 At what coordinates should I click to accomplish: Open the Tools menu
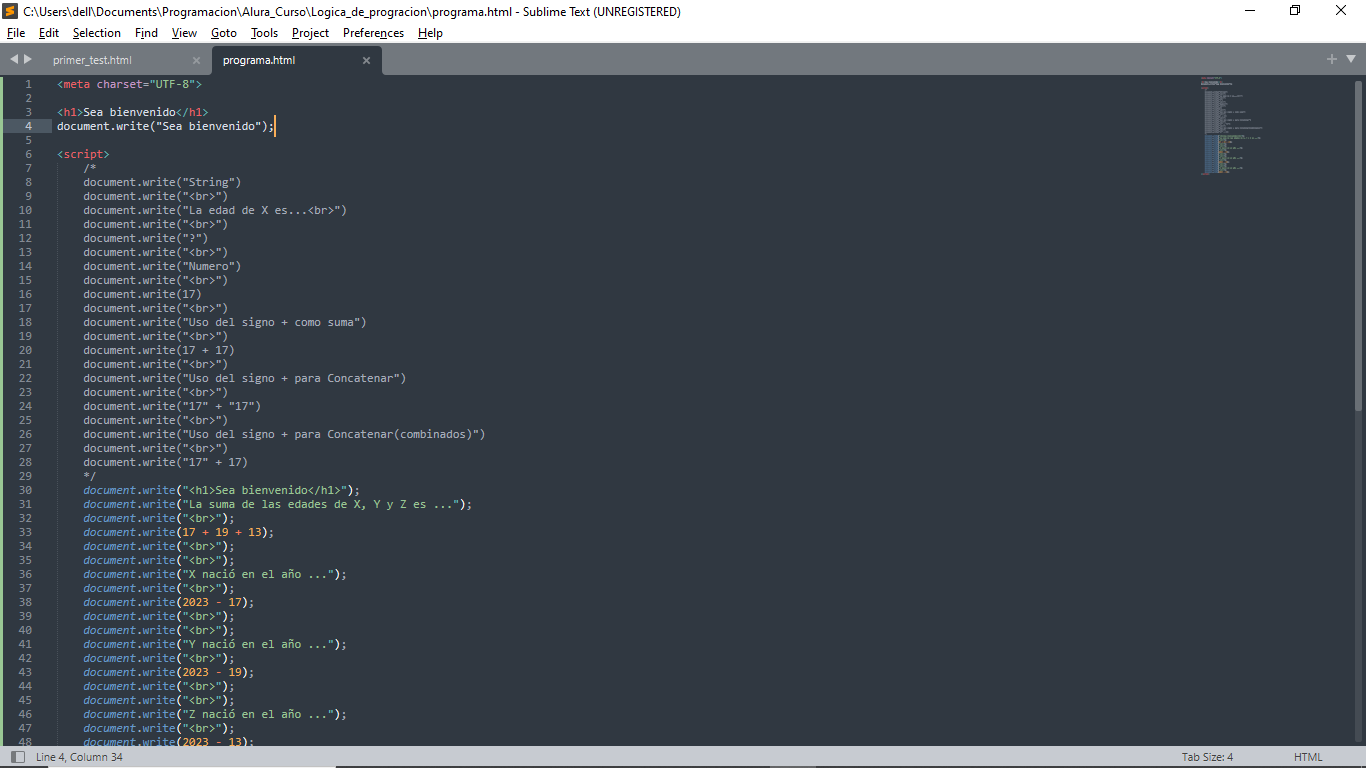point(264,33)
